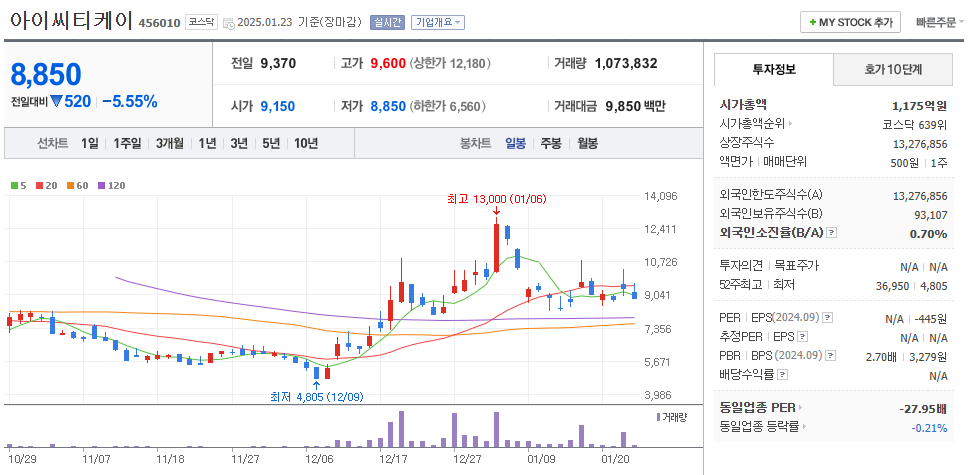Switch to 주봉 weekly candle chart
Image resolution: width=970 pixels, height=475 pixels.
[x=551, y=143]
